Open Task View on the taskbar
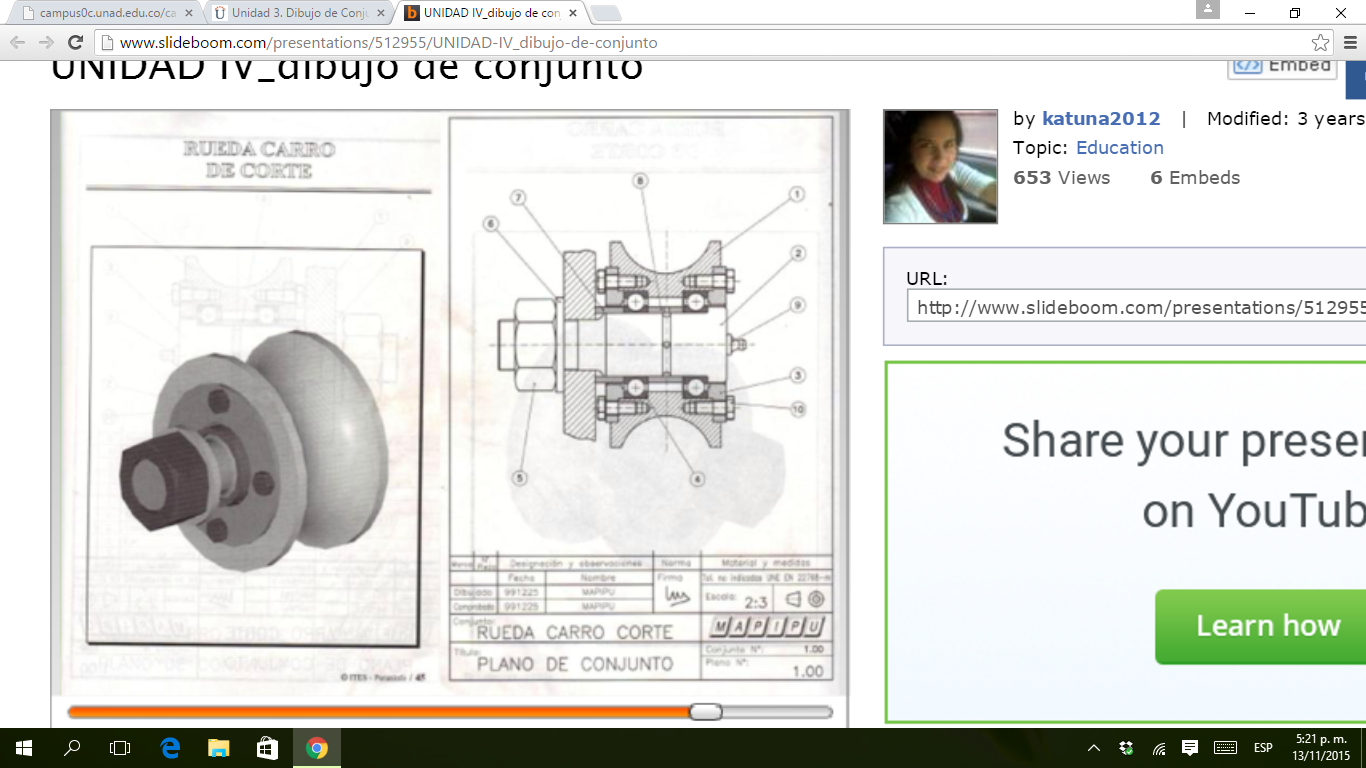1366x768 pixels. point(120,748)
